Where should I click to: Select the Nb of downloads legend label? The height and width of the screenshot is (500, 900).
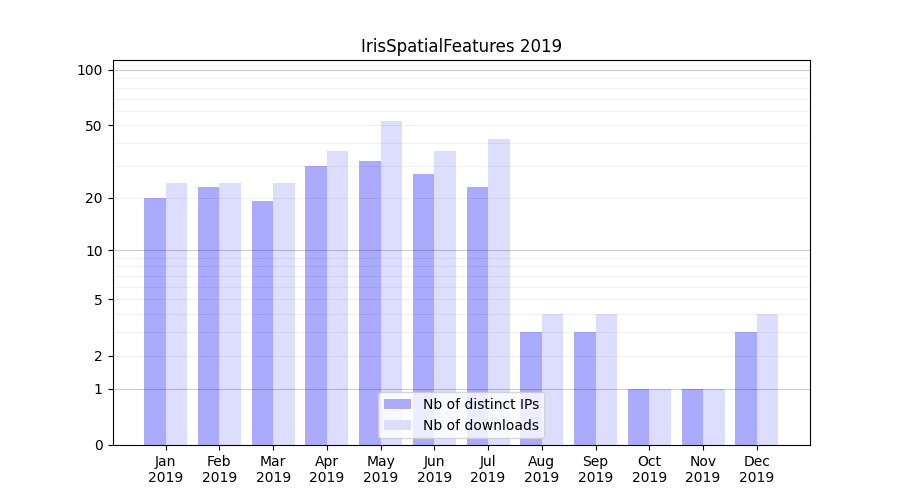pos(480,425)
